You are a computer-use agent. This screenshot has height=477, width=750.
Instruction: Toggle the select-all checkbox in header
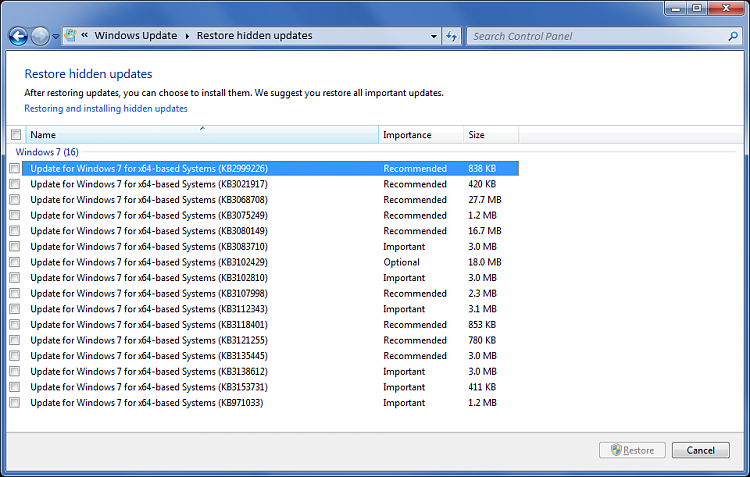click(16, 134)
